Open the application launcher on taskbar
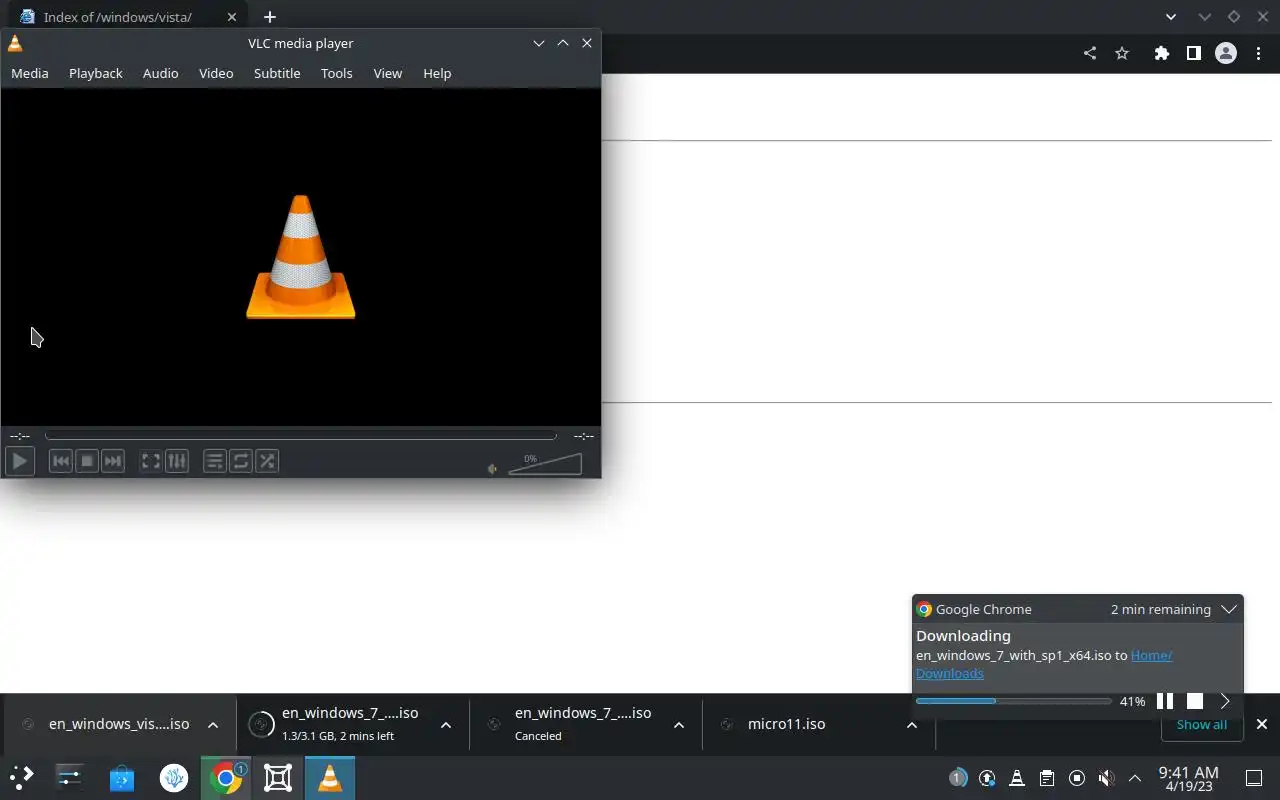Screen dimensions: 1280x800 pyautogui.click(x=21, y=777)
